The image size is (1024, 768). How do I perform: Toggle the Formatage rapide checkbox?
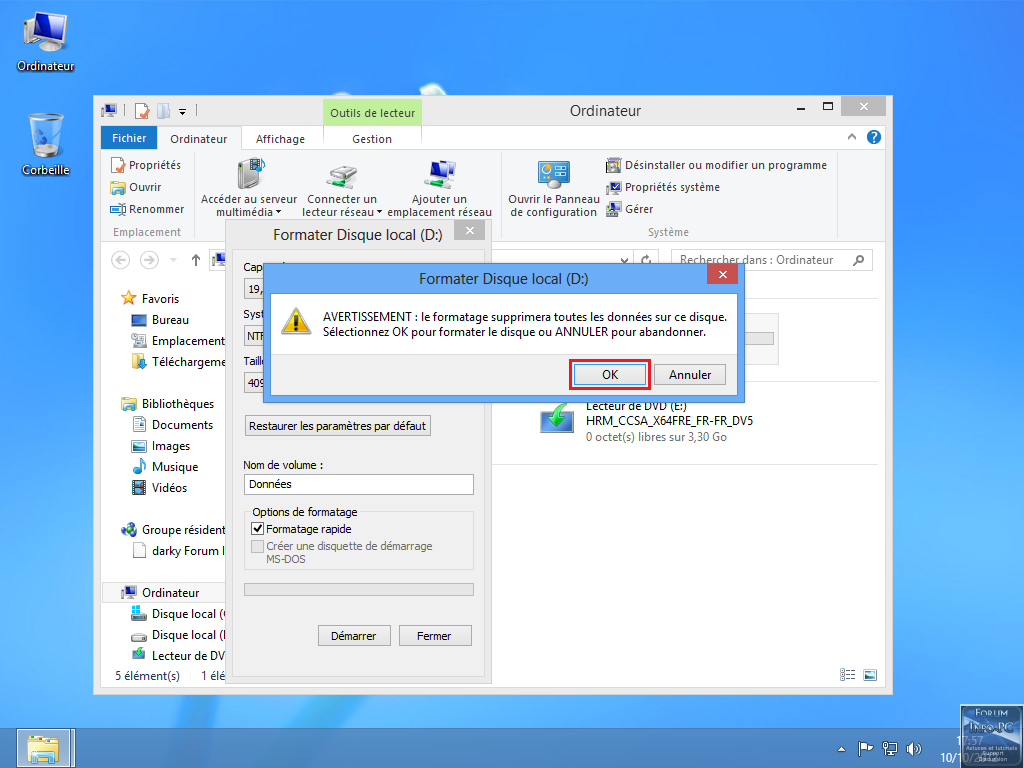[x=257, y=529]
